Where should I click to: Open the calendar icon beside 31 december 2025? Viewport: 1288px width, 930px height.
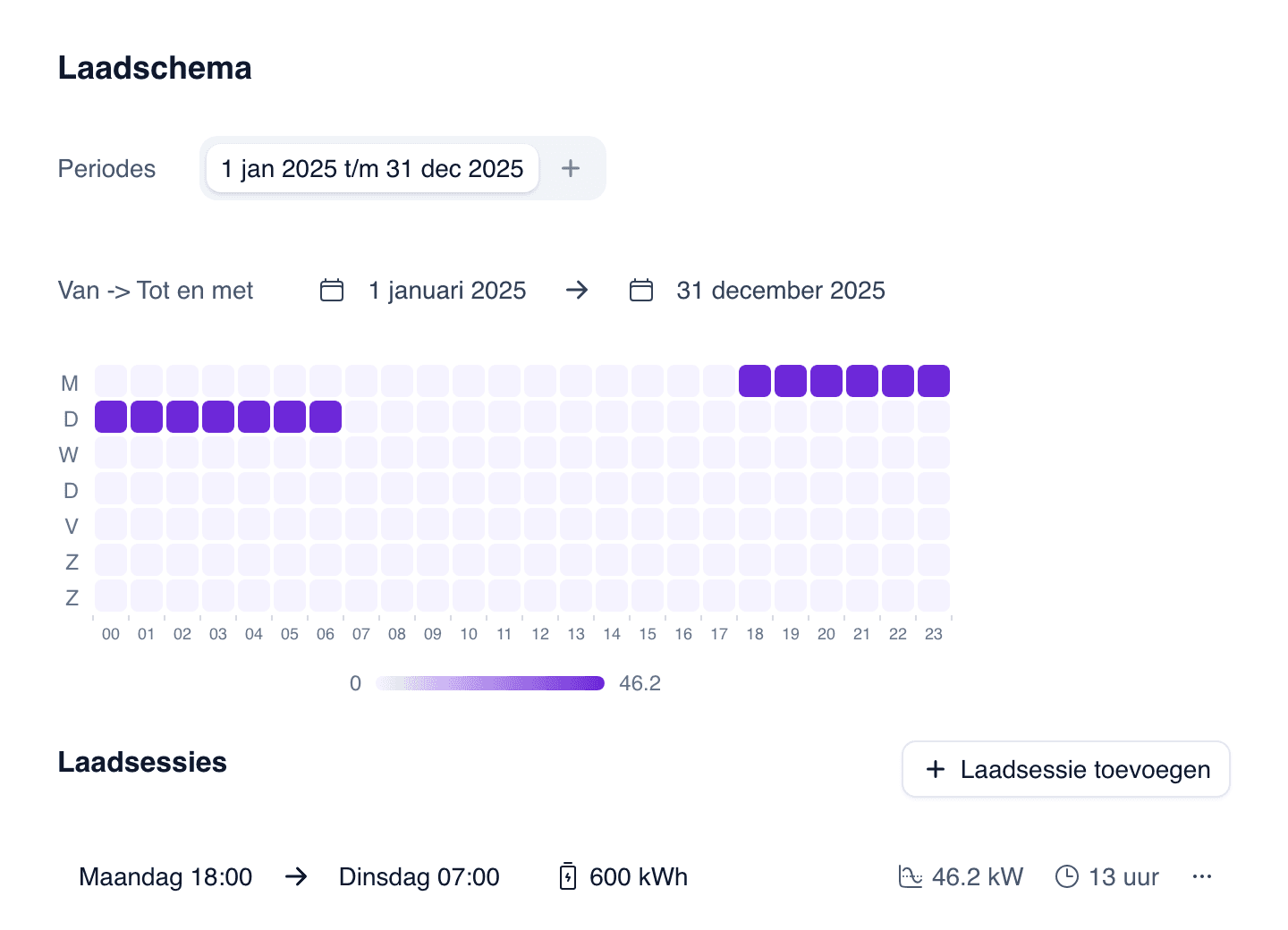pos(641,291)
